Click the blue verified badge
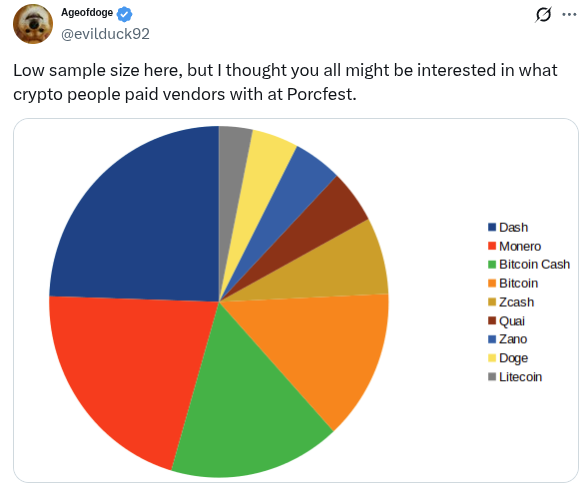This screenshot has height=491, width=580. click(124, 14)
